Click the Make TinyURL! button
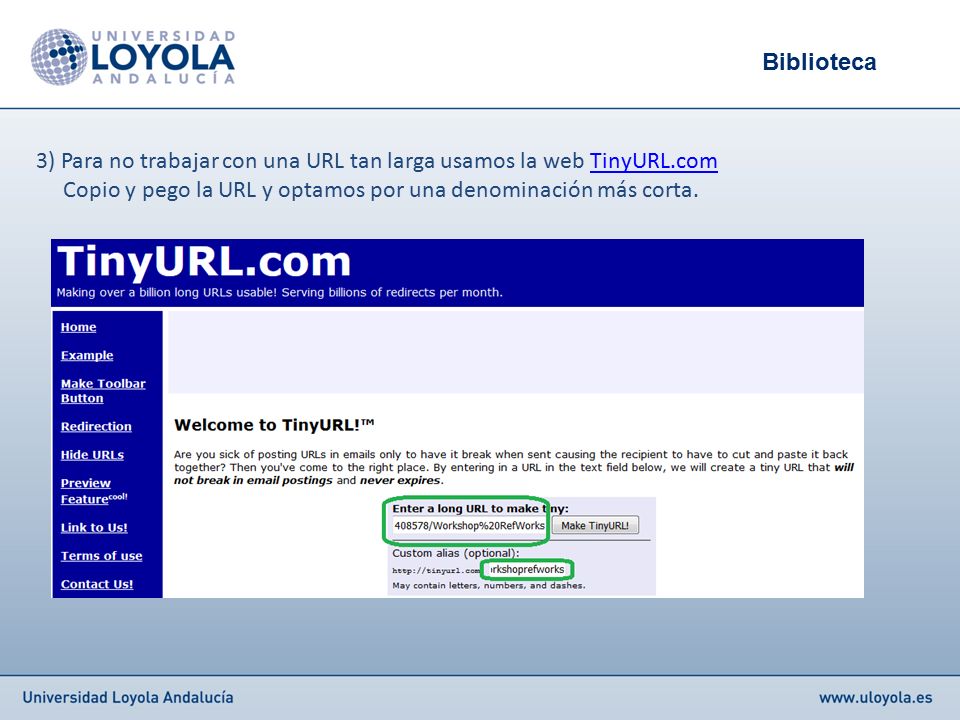 [x=595, y=525]
